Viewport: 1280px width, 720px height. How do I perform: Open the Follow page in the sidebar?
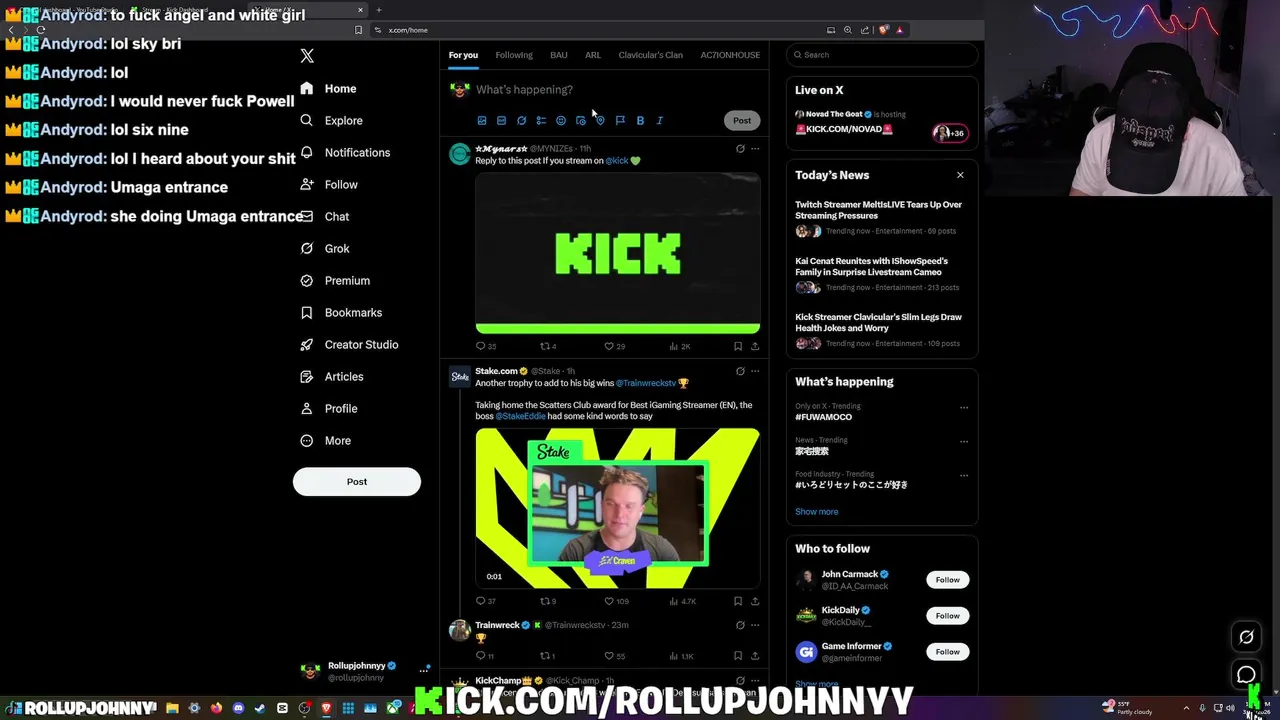point(328,184)
